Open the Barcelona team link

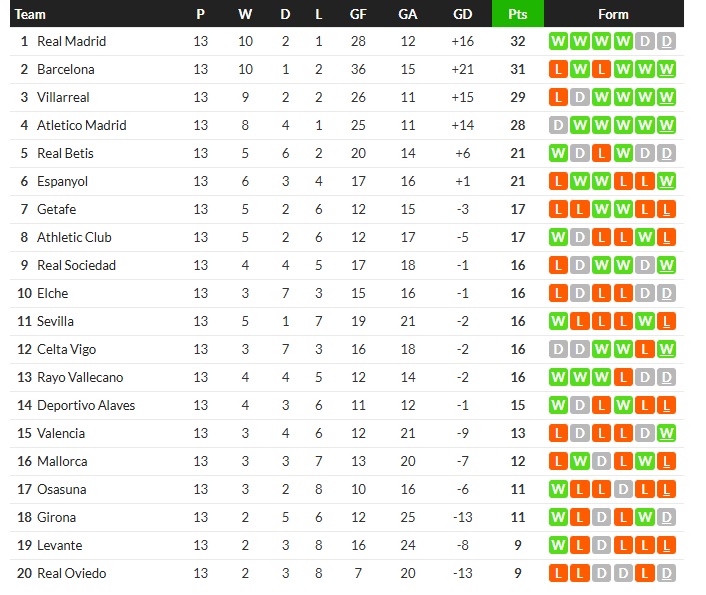click(x=66, y=69)
